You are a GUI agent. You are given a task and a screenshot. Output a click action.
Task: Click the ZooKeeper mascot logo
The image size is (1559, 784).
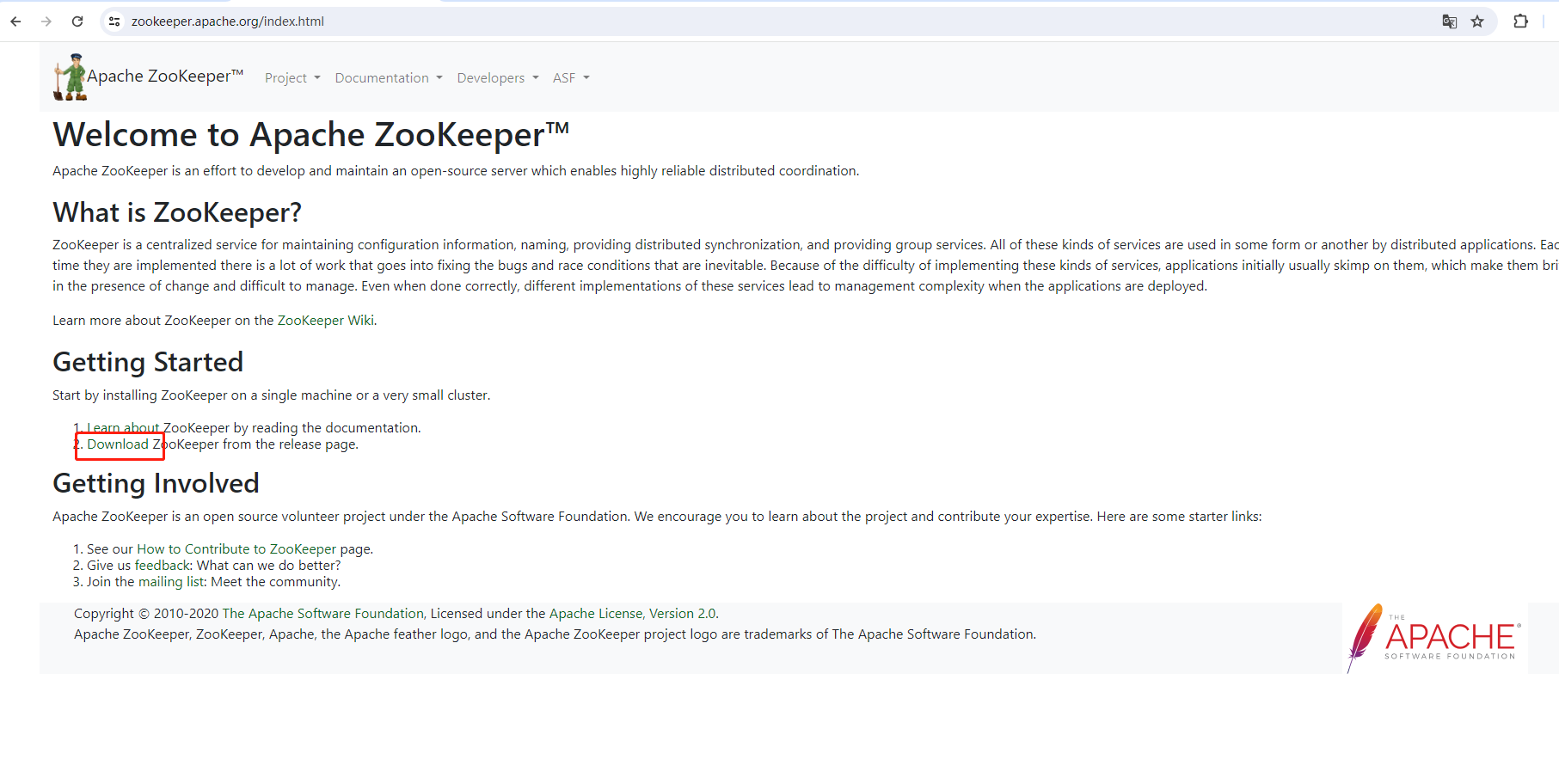coord(70,77)
